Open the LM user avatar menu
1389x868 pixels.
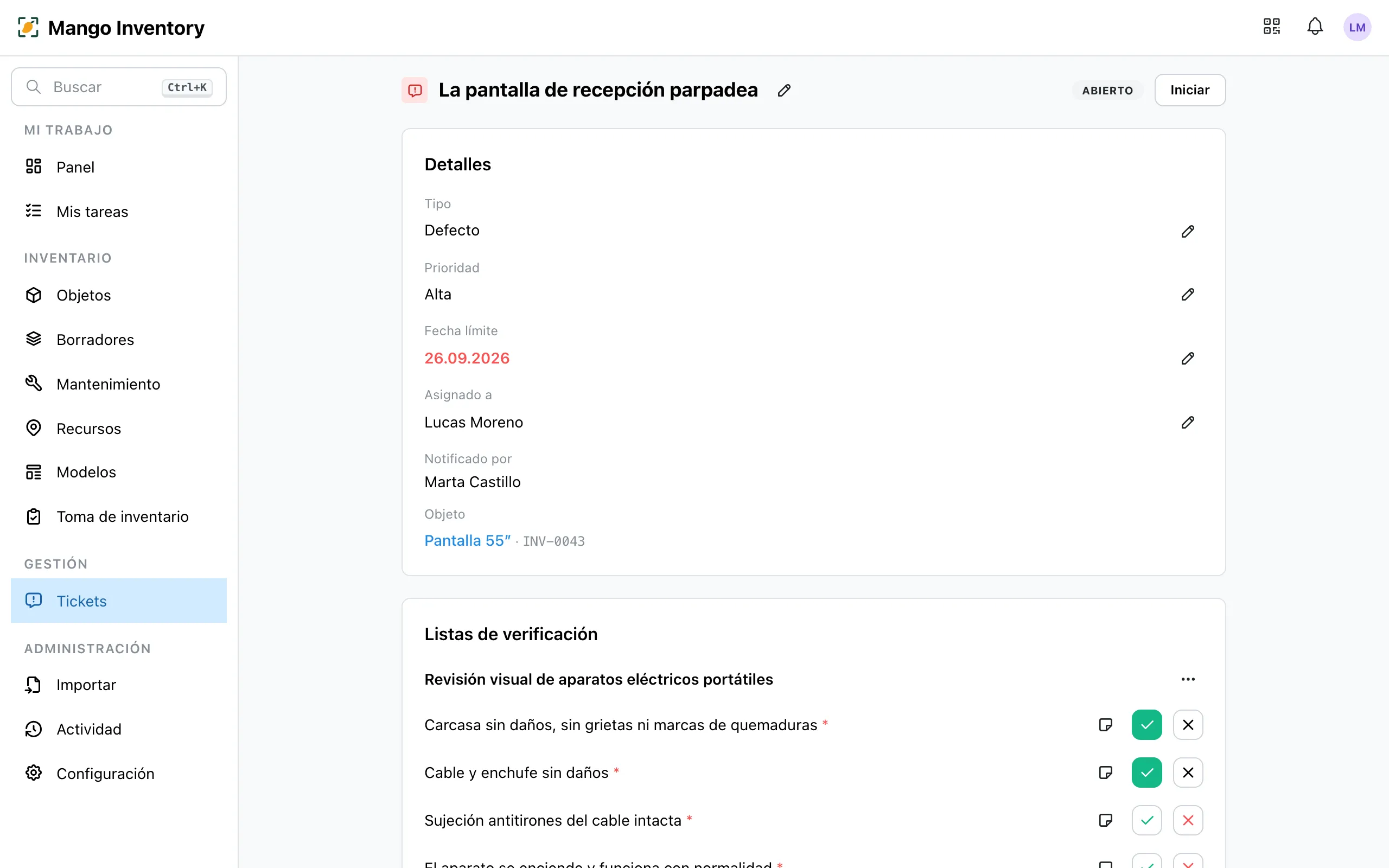point(1357,27)
